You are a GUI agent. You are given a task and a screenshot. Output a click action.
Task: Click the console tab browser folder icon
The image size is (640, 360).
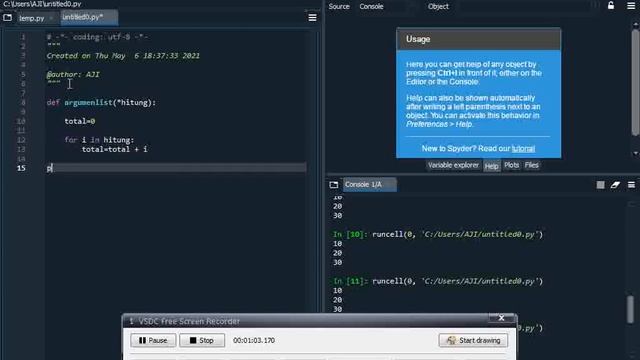333,185
